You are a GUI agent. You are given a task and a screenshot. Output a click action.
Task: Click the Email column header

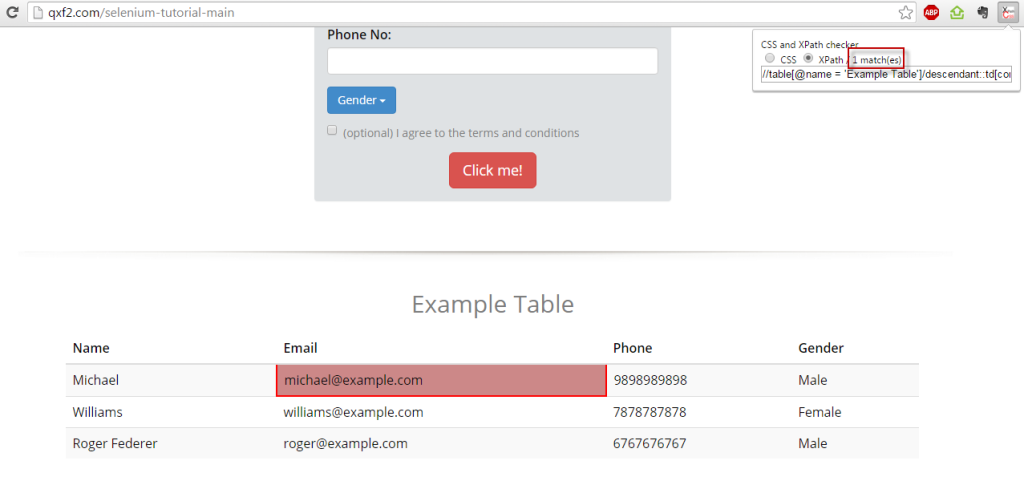pos(300,348)
